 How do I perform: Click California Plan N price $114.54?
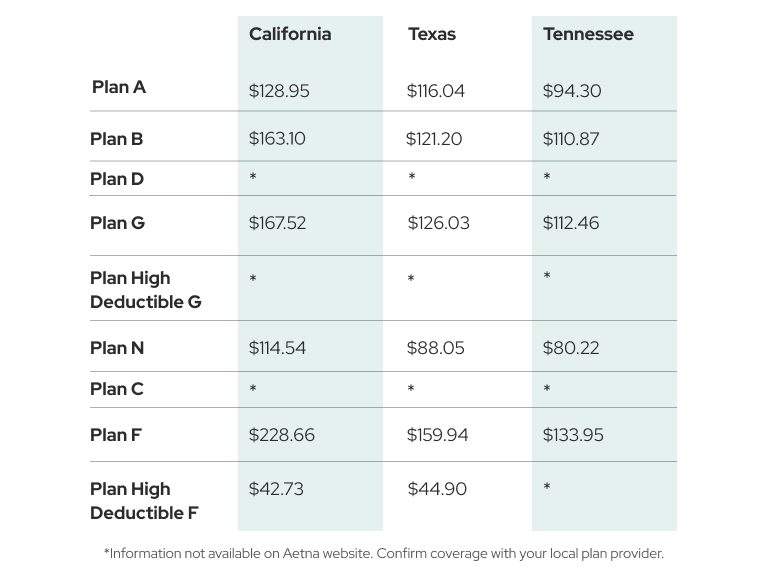pyautogui.click(x=277, y=348)
